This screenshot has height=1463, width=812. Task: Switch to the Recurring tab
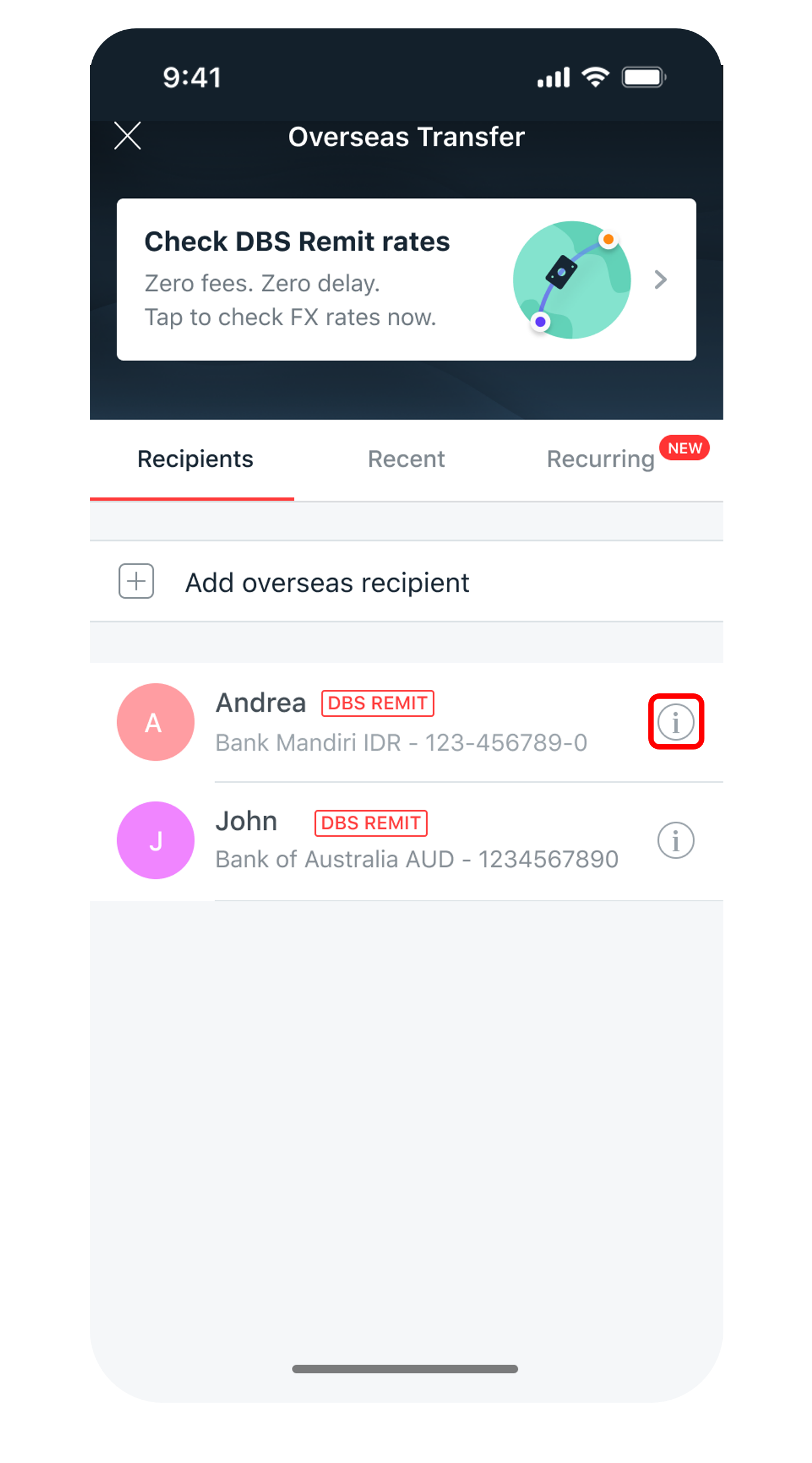(600, 460)
